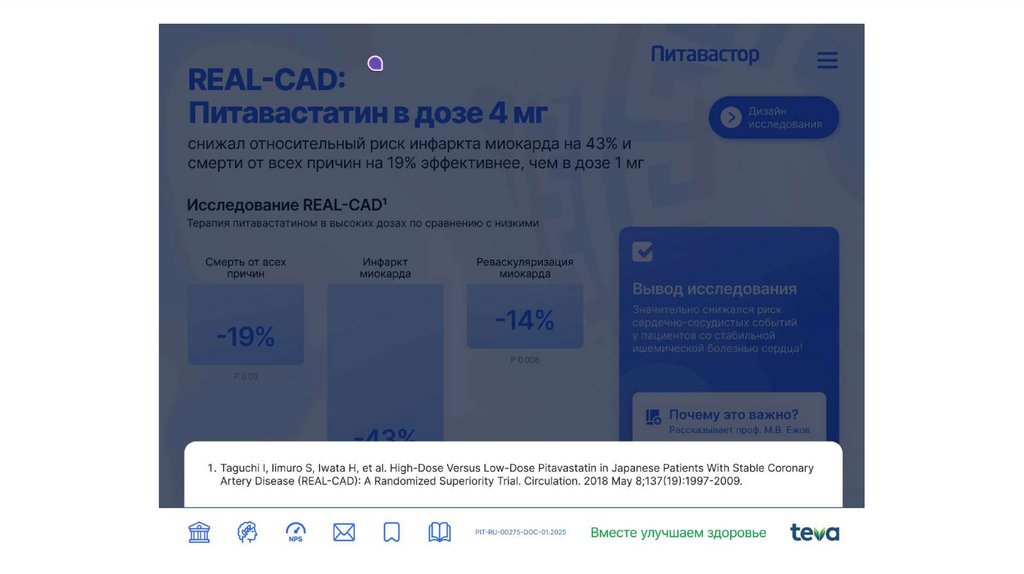
Task: Click the REAL-CAD: headline
Action: pyautogui.click(x=266, y=80)
